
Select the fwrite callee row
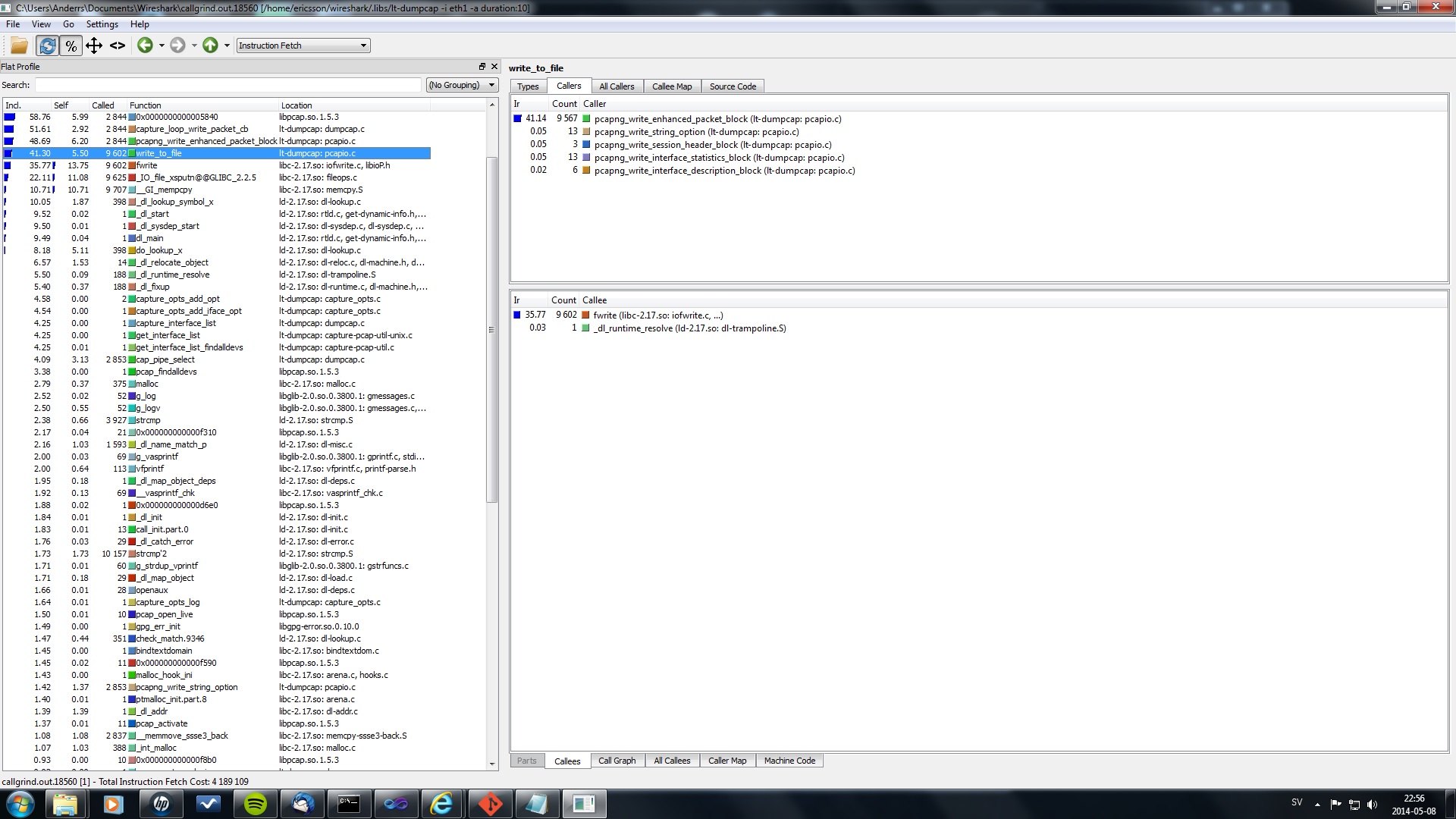coord(657,315)
